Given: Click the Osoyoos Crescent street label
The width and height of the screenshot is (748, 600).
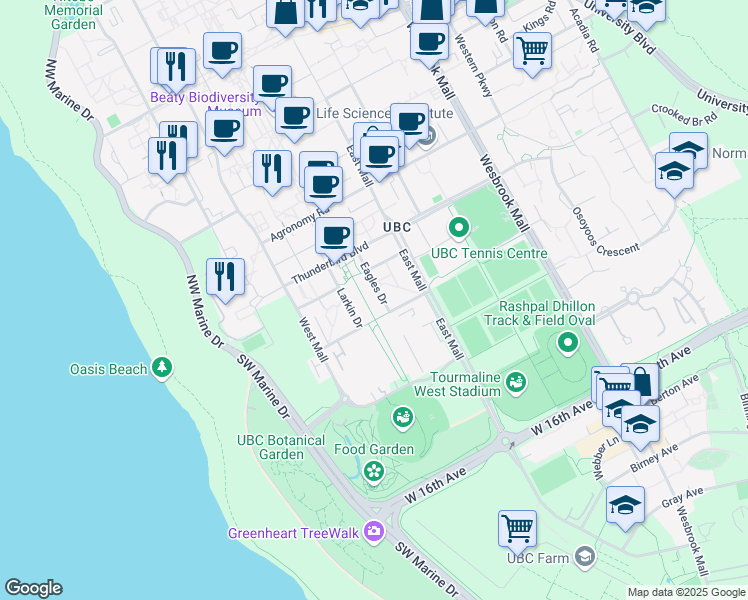Looking at the screenshot, I should pos(603,234).
